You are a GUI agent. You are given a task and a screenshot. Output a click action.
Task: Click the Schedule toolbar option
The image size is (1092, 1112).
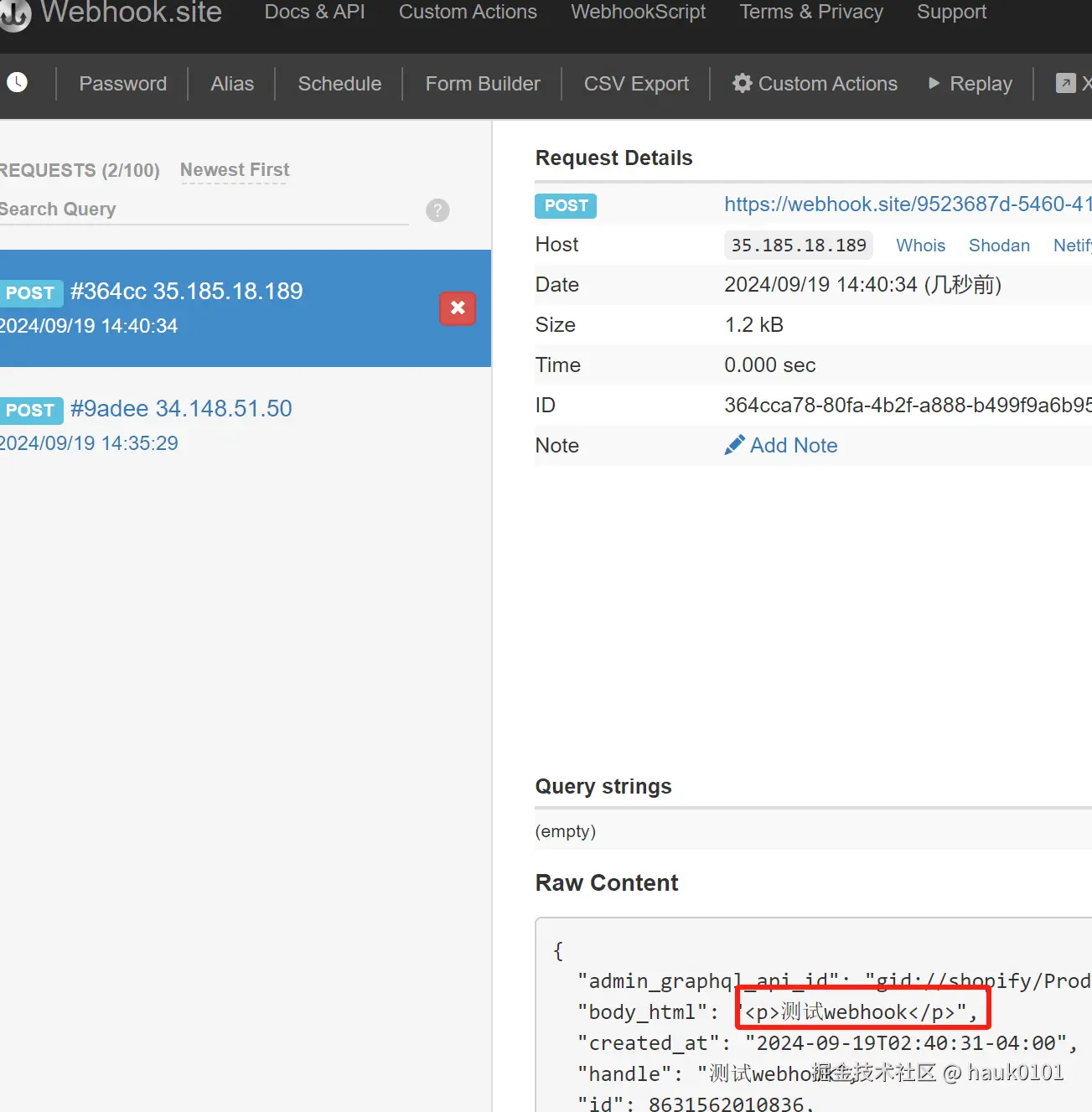(339, 84)
